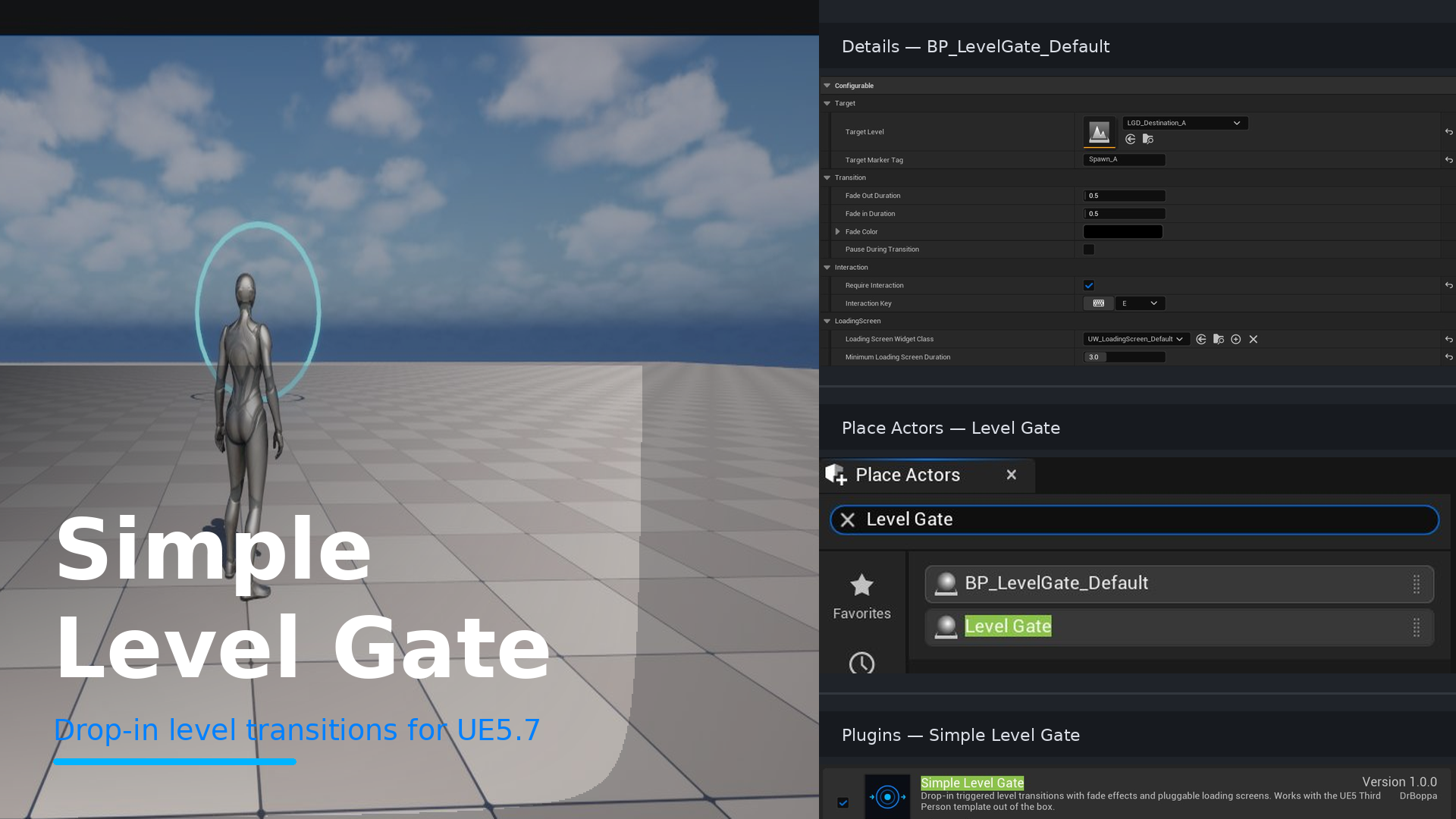This screenshot has height=819, width=1456.
Task: Reset Target Marker Tag to default
Action: pos(1449,160)
